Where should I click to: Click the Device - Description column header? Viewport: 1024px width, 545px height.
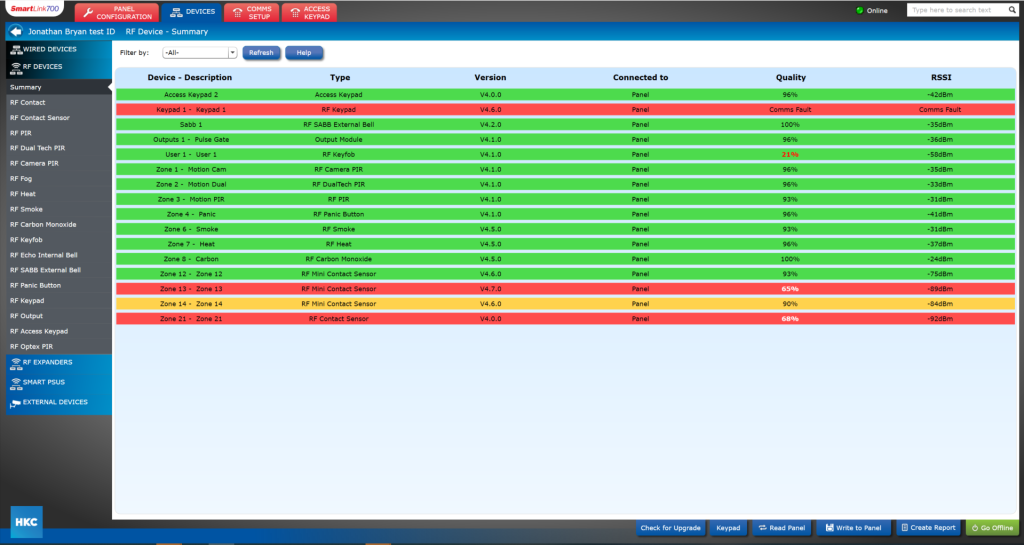pyautogui.click(x=189, y=78)
